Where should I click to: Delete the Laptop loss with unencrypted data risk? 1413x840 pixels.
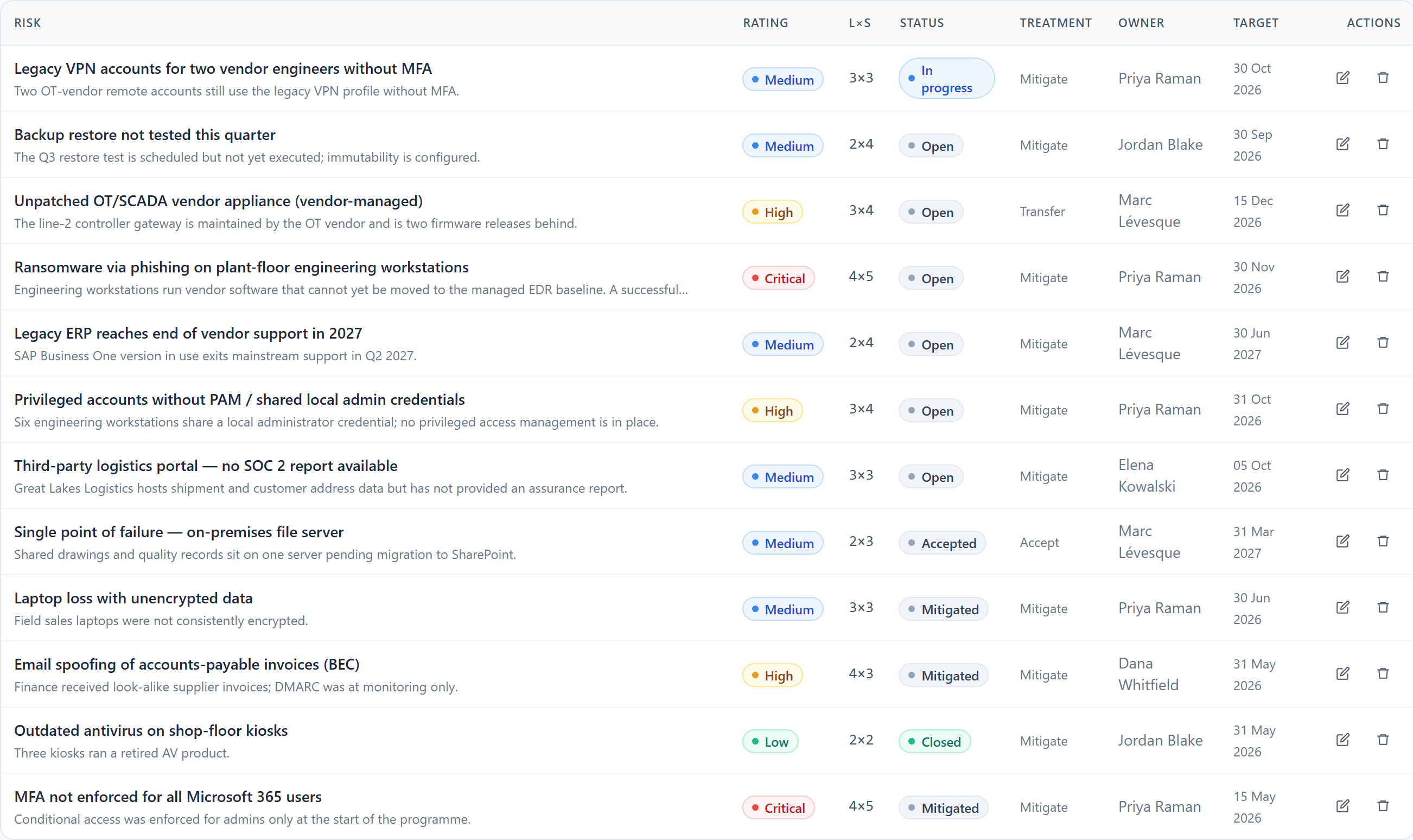(1383, 608)
